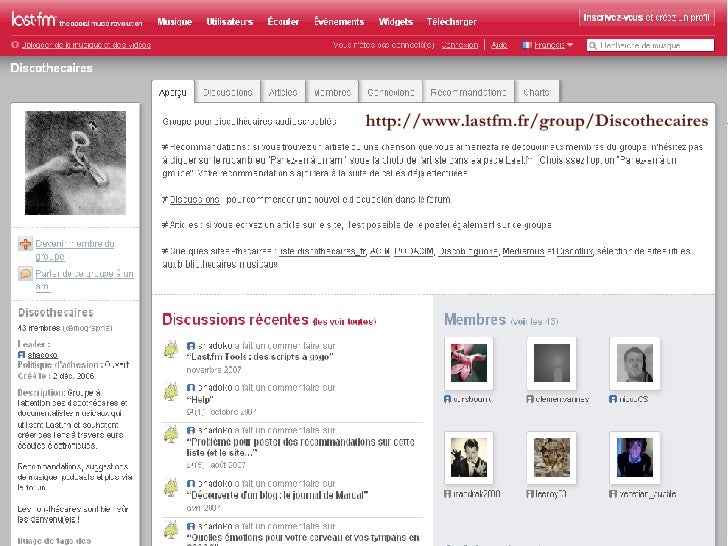Click bird avatar beside Découverte d'un blog post

tap(171, 488)
